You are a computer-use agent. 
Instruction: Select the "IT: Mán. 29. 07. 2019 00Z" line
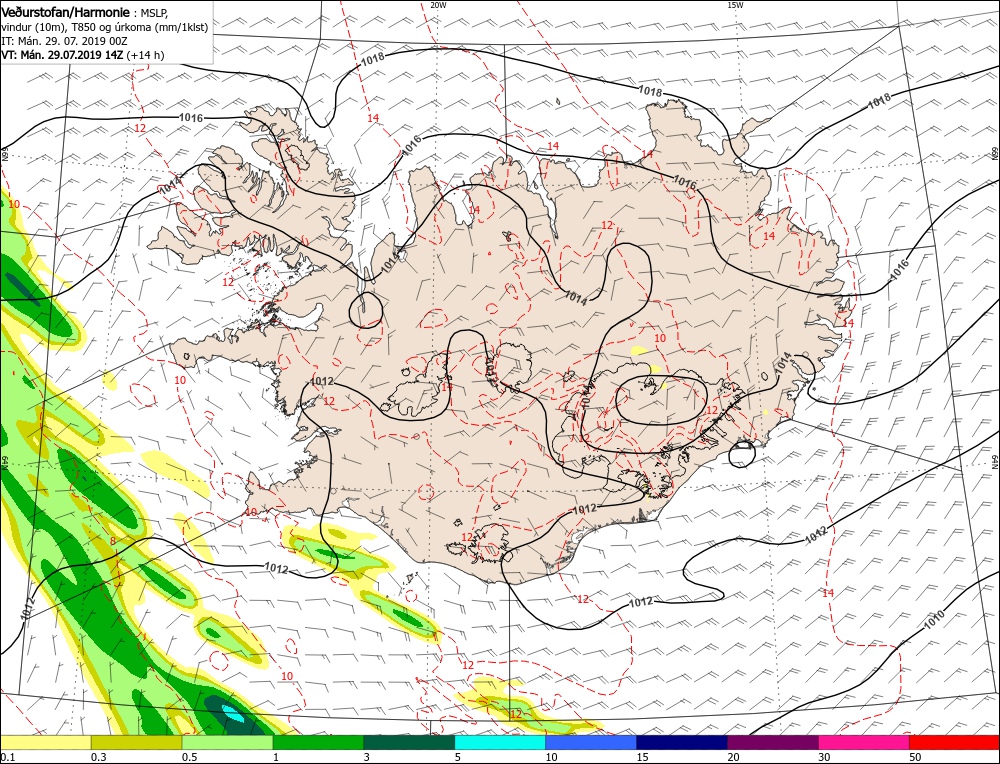[64, 41]
